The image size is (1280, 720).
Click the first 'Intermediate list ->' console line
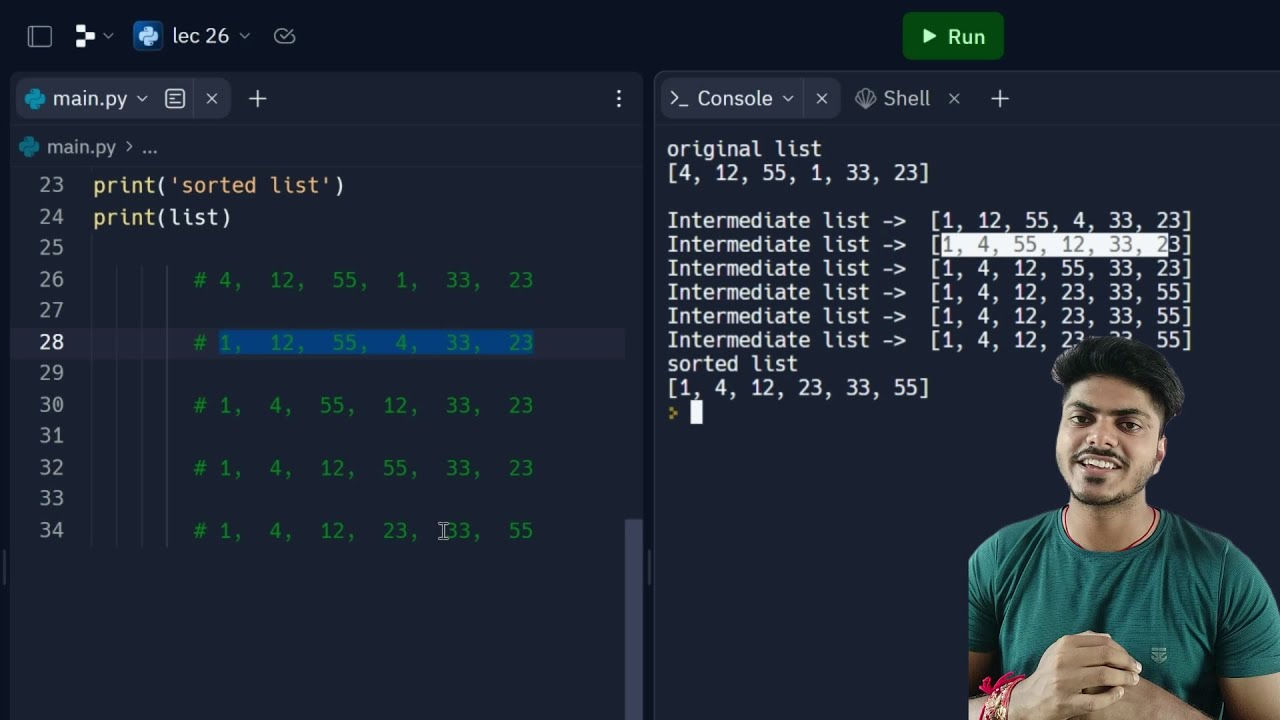point(930,221)
